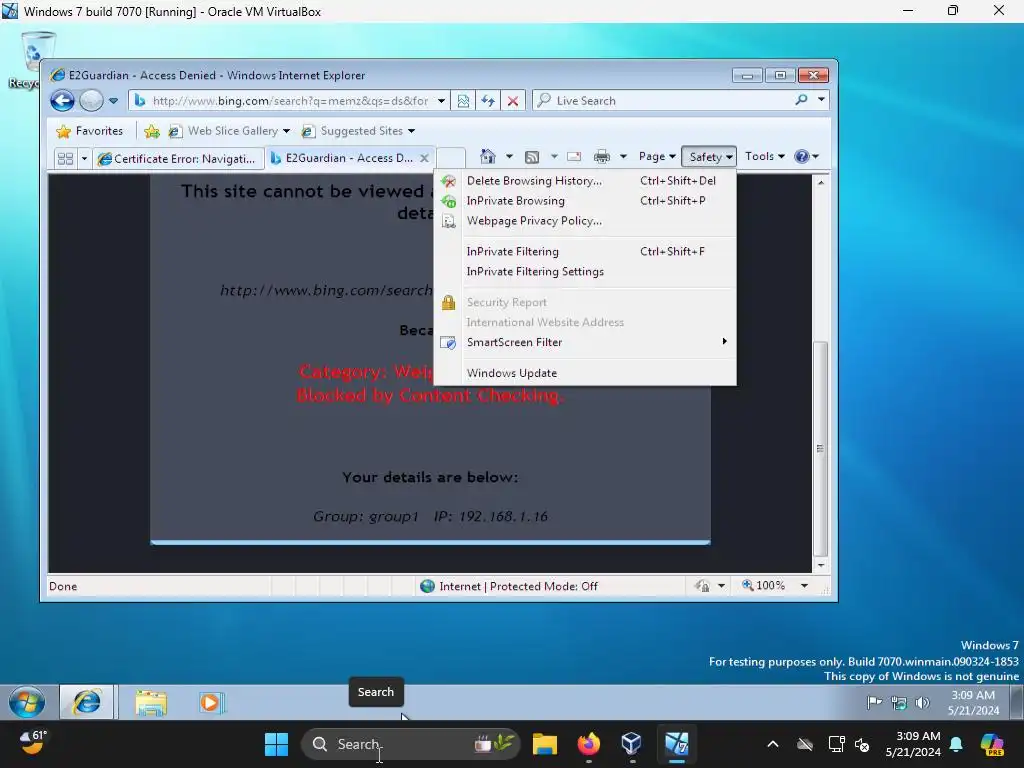The width and height of the screenshot is (1024, 768).
Task: Click VirtualBox manager taskbar icon
Action: tap(632, 744)
